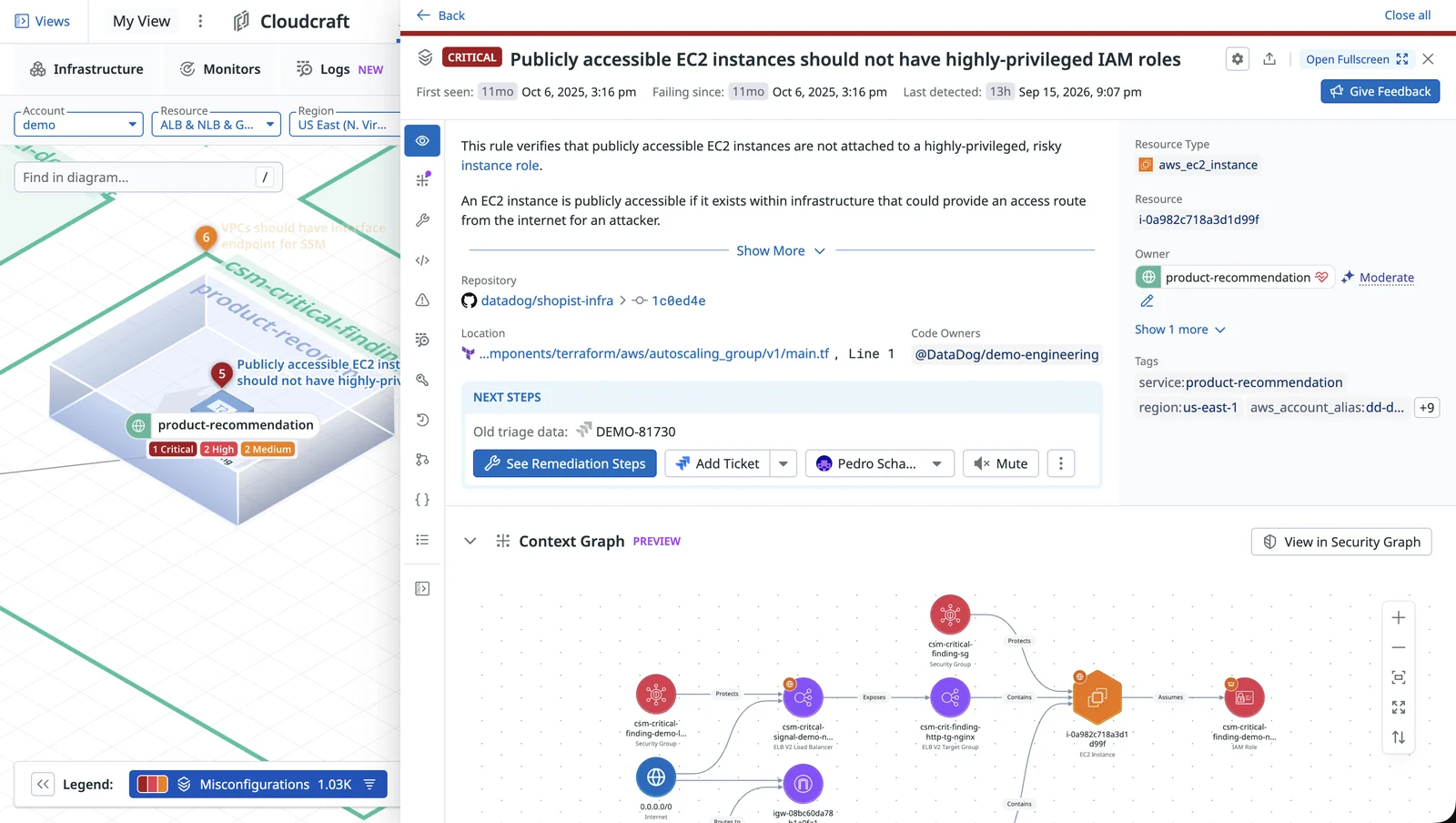Click the share export icon in finding header

(1269, 59)
